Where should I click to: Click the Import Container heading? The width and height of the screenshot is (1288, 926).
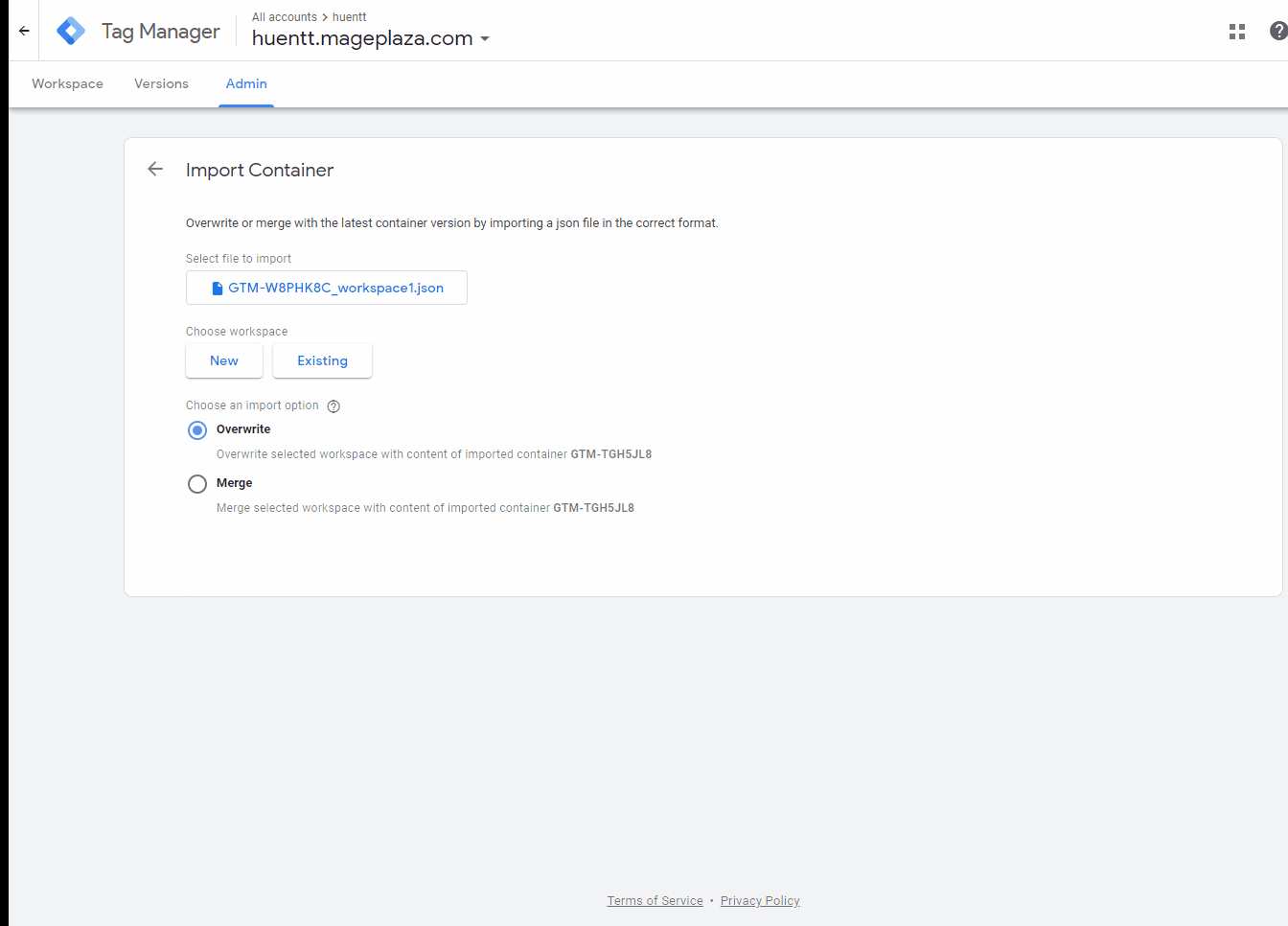click(x=260, y=170)
